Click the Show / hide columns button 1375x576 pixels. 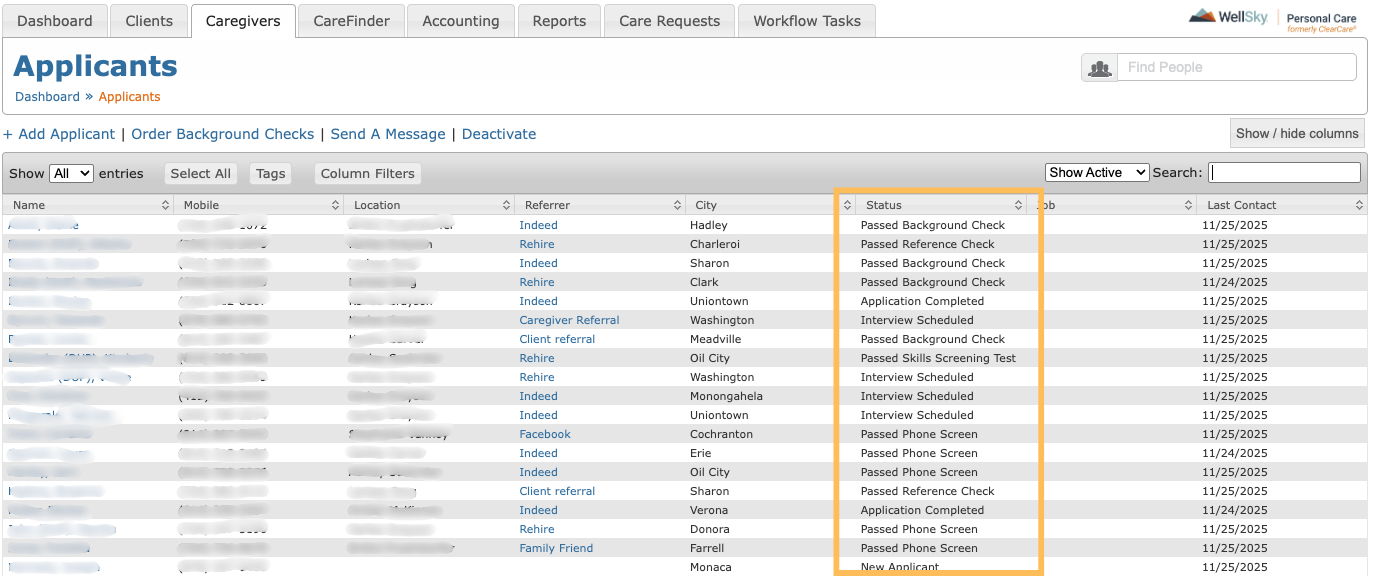[x=1296, y=132]
